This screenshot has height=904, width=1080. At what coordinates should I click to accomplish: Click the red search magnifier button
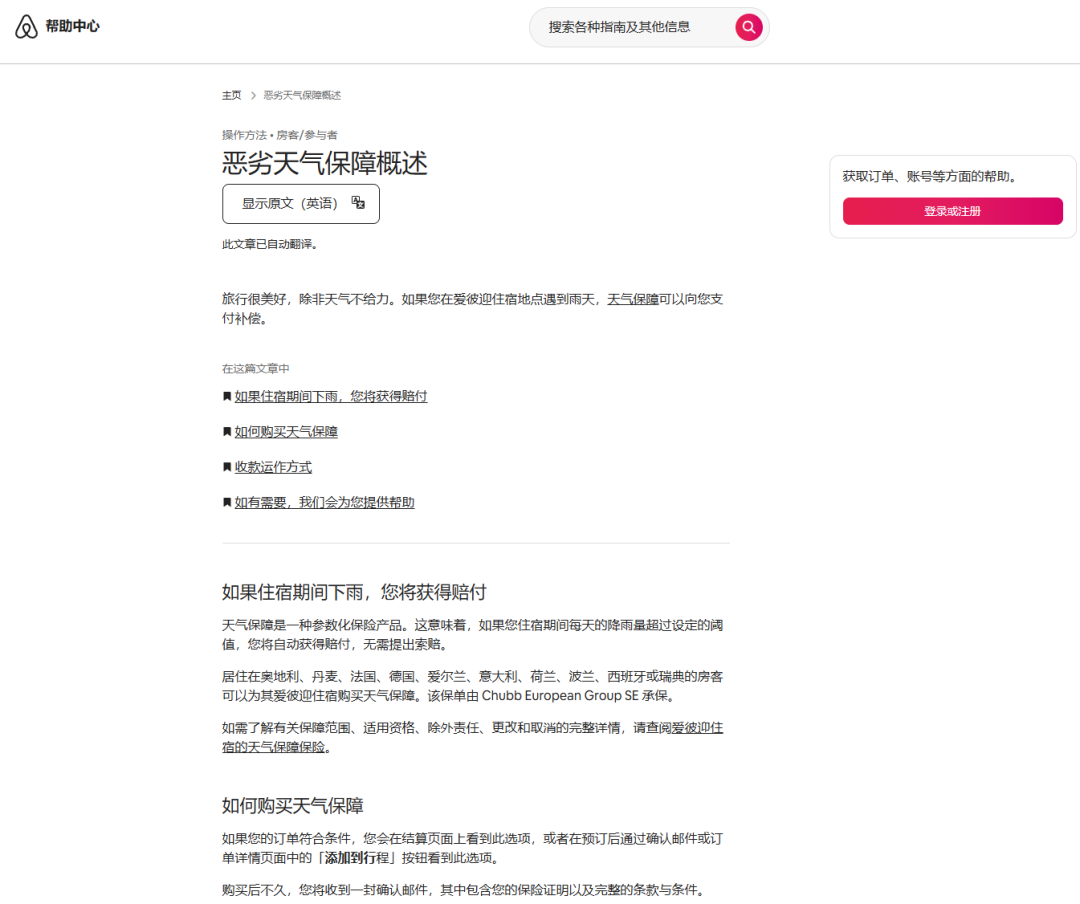(748, 28)
